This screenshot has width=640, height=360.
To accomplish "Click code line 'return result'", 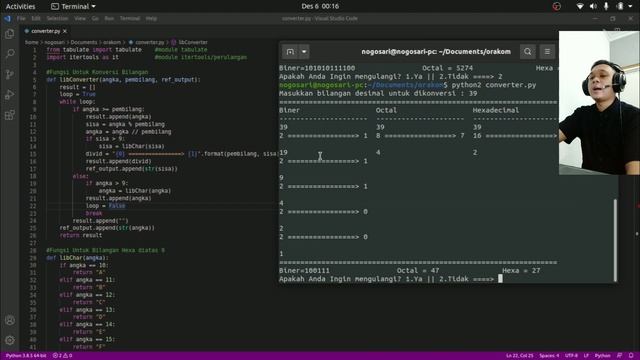I will 81,236.
